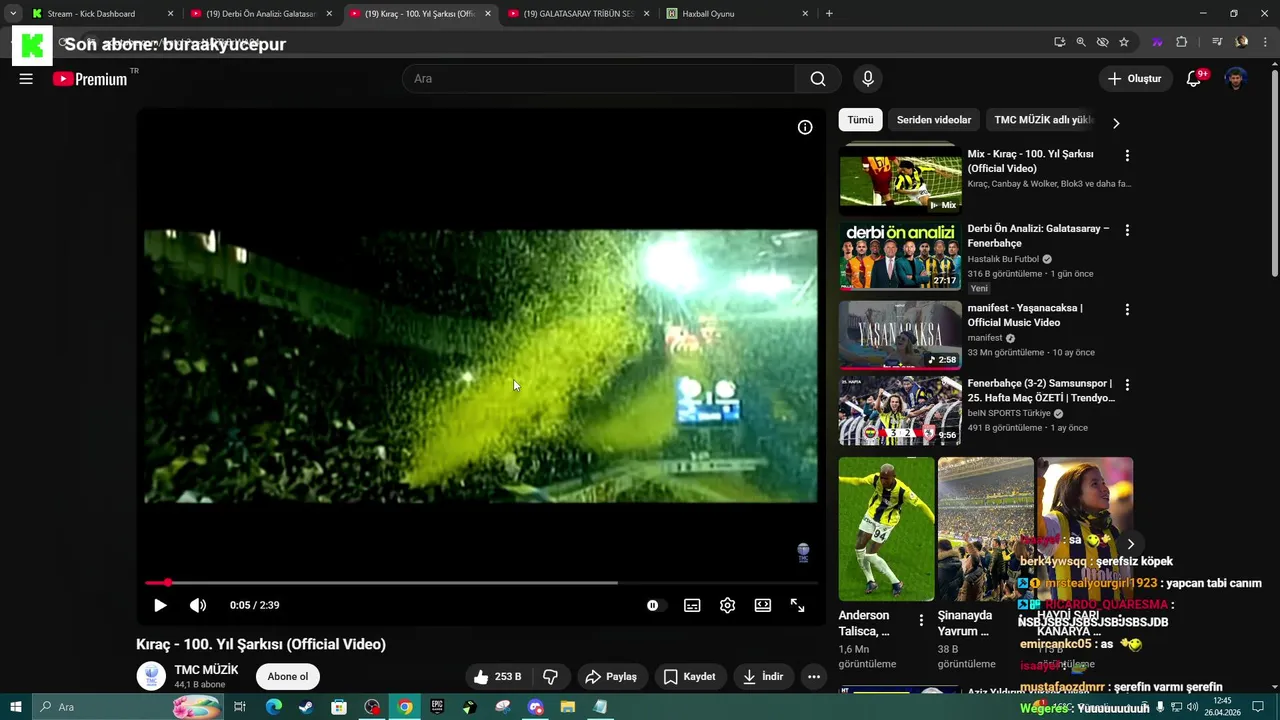Open options for Fenerbahçe (3-2) Samsunspor video
This screenshot has height=720, width=1280.
(x=1127, y=385)
